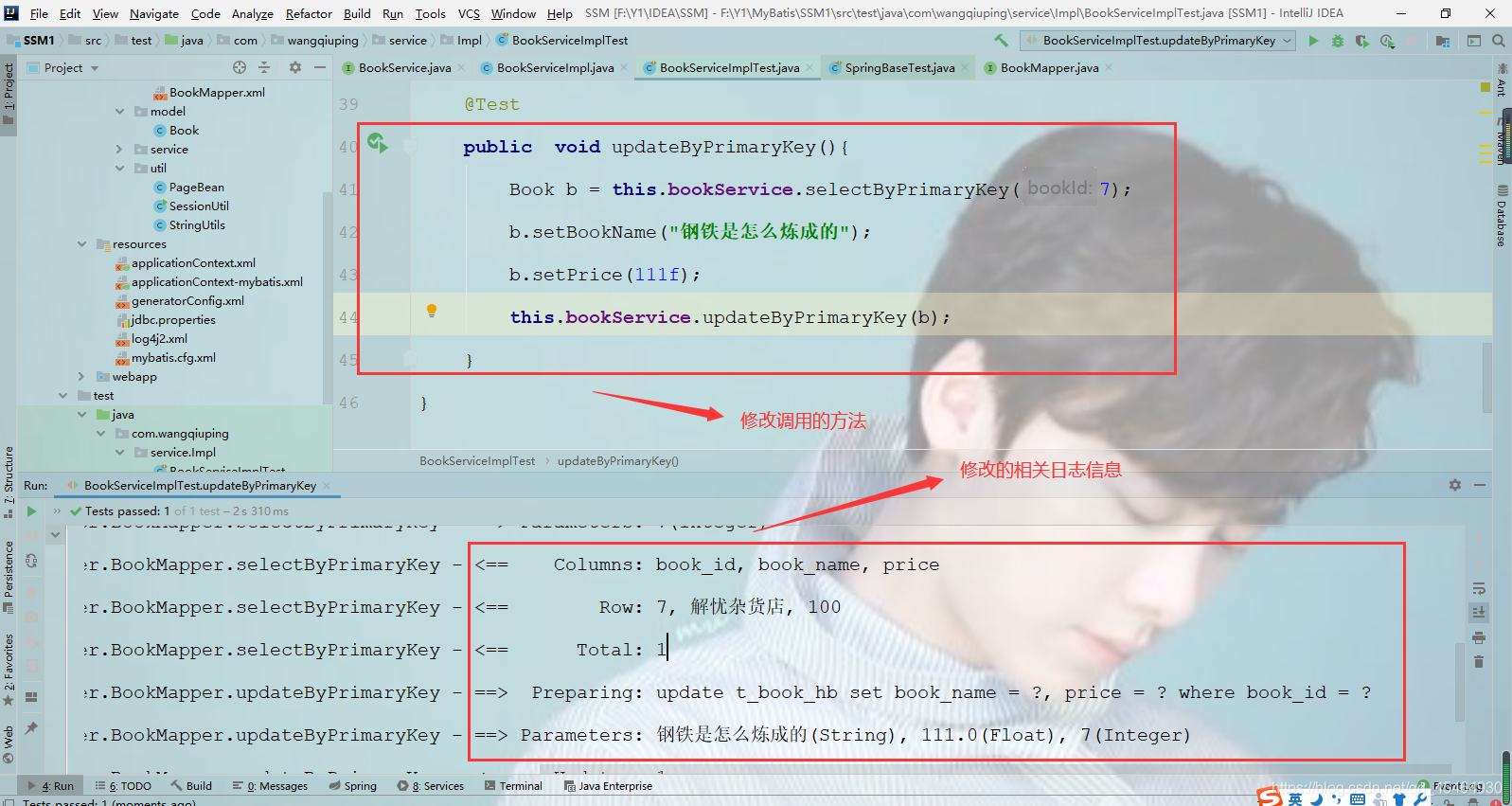This screenshot has height=806, width=1512.
Task: Toggle the Database tool window on right edge
Action: (1502, 216)
